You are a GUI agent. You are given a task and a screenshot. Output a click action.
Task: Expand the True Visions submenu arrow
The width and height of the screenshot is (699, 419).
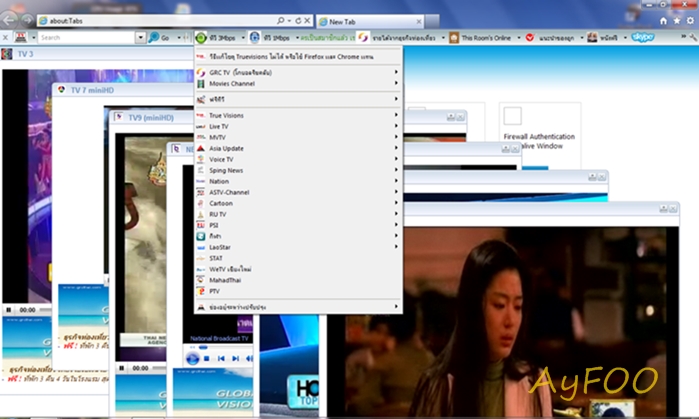396,115
